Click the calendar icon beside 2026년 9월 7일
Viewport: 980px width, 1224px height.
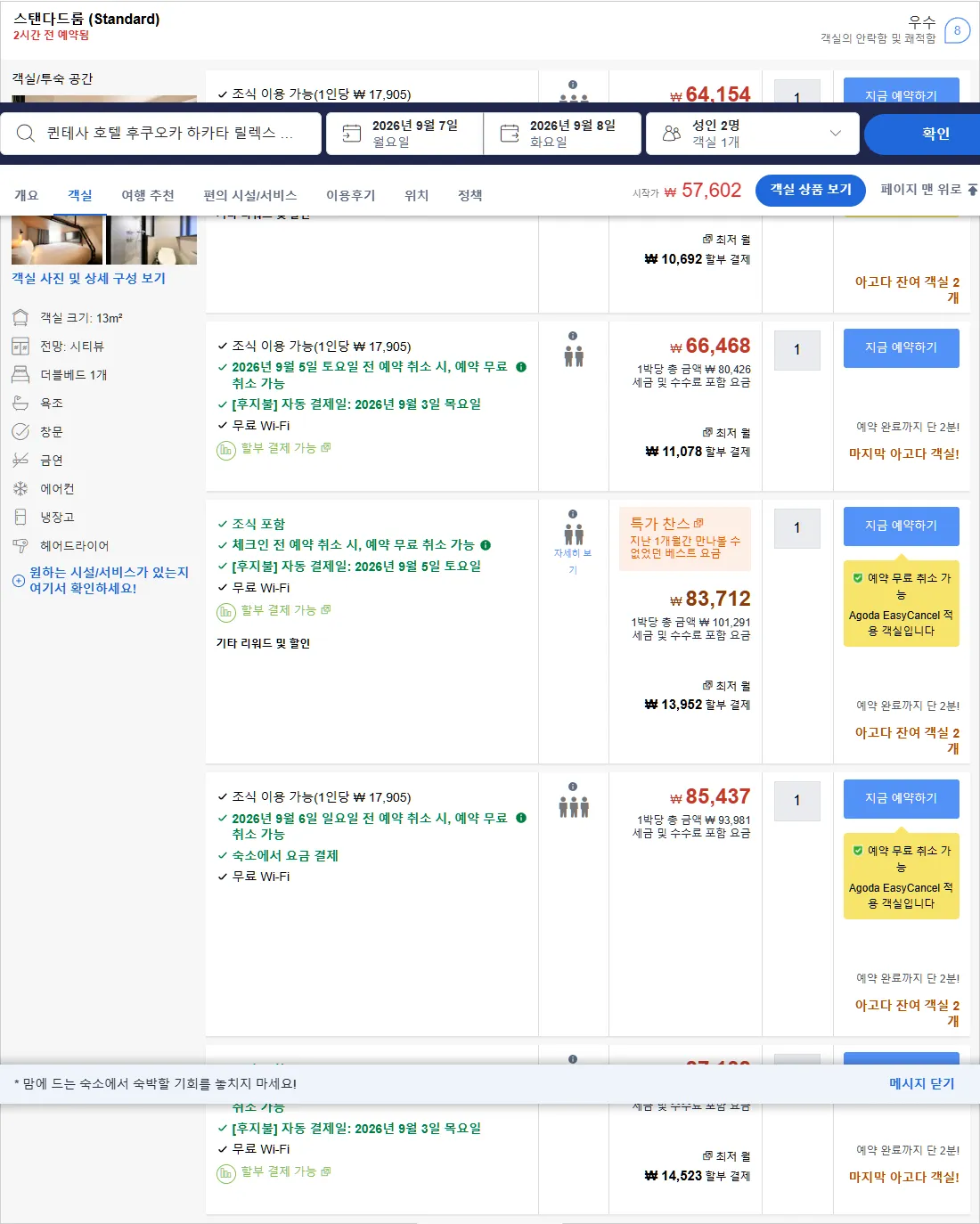coord(352,134)
